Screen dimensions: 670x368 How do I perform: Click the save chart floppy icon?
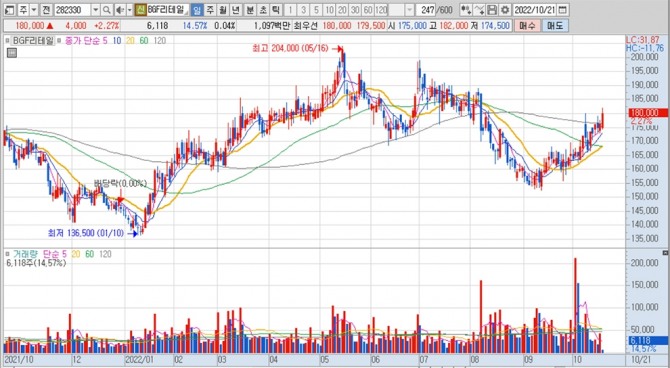point(492,10)
